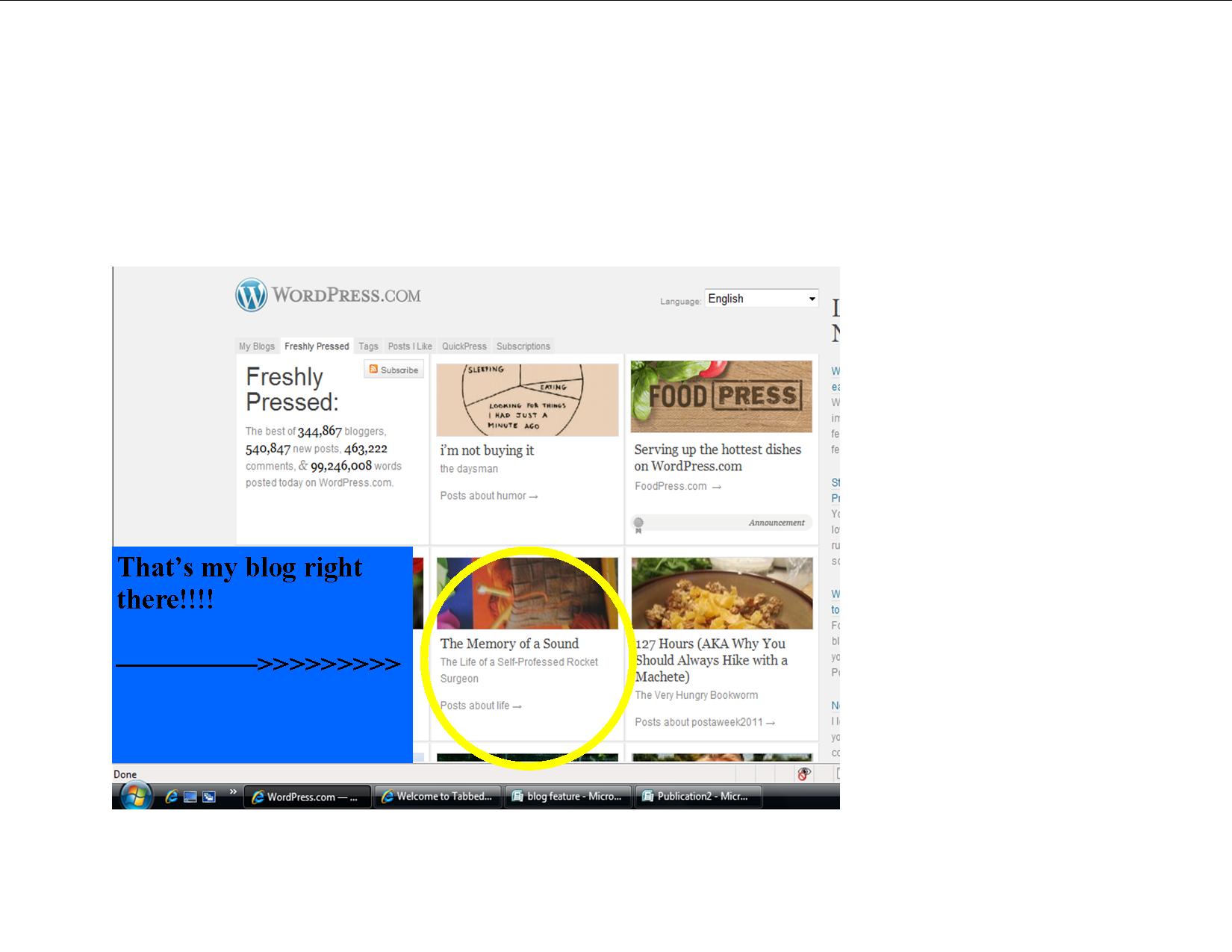Screen dimensions: 1232x952
Task: Select the Posts I Like tab
Action: pos(410,346)
